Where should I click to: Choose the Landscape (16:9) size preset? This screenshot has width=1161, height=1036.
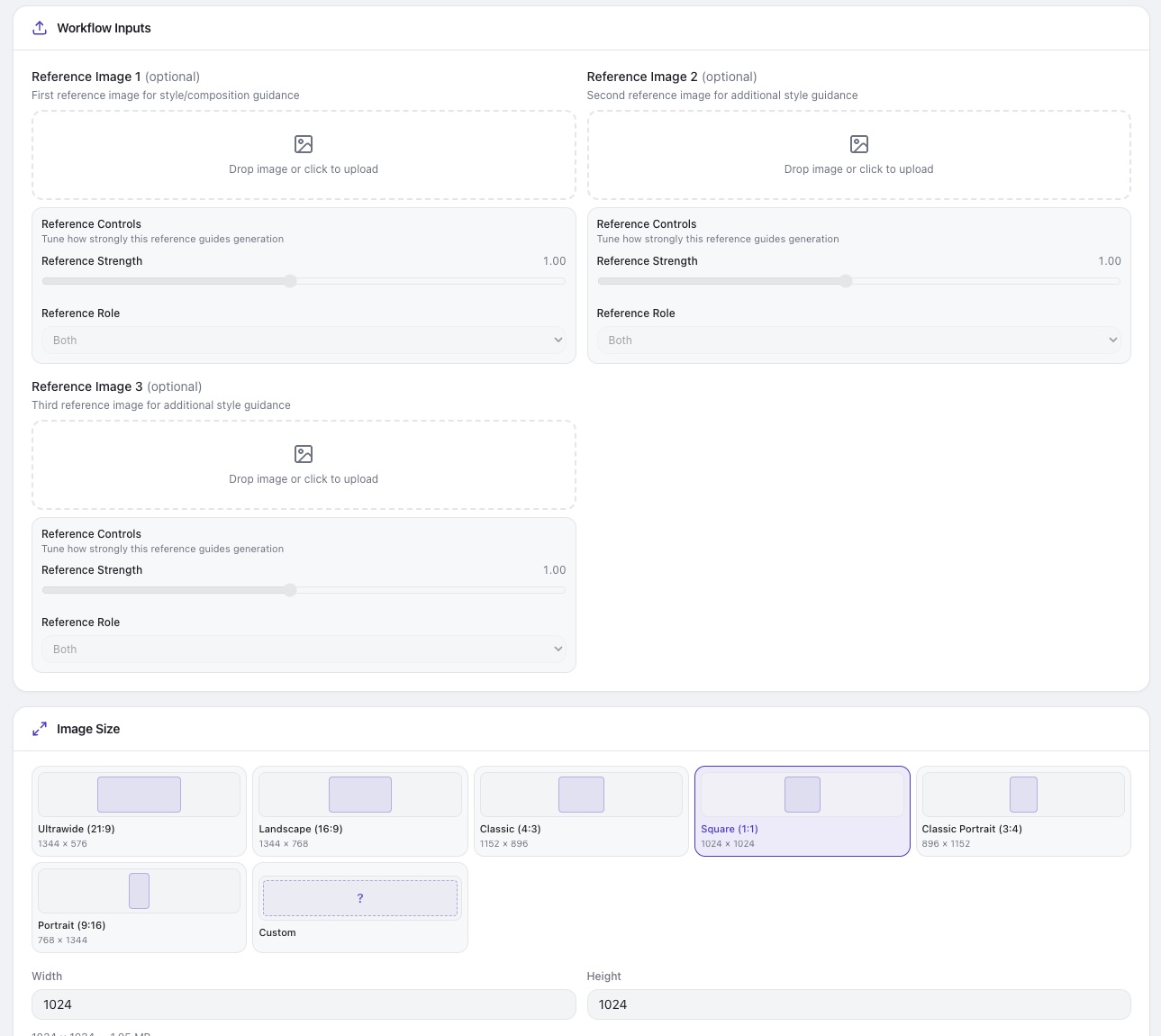pyautogui.click(x=360, y=811)
